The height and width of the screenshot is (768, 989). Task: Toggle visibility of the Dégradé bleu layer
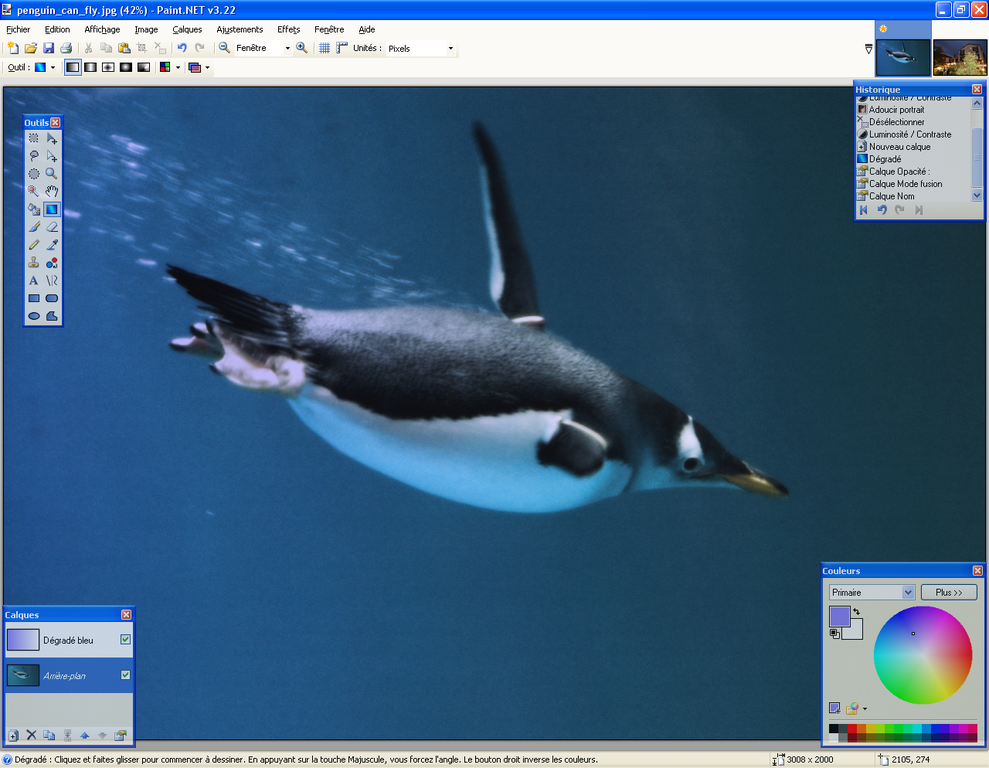[125, 640]
